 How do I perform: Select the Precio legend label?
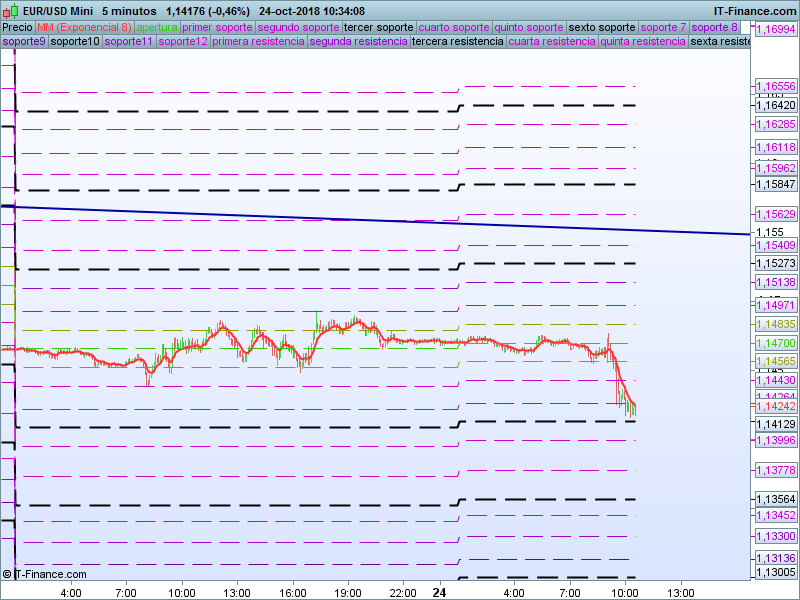pyautogui.click(x=17, y=27)
